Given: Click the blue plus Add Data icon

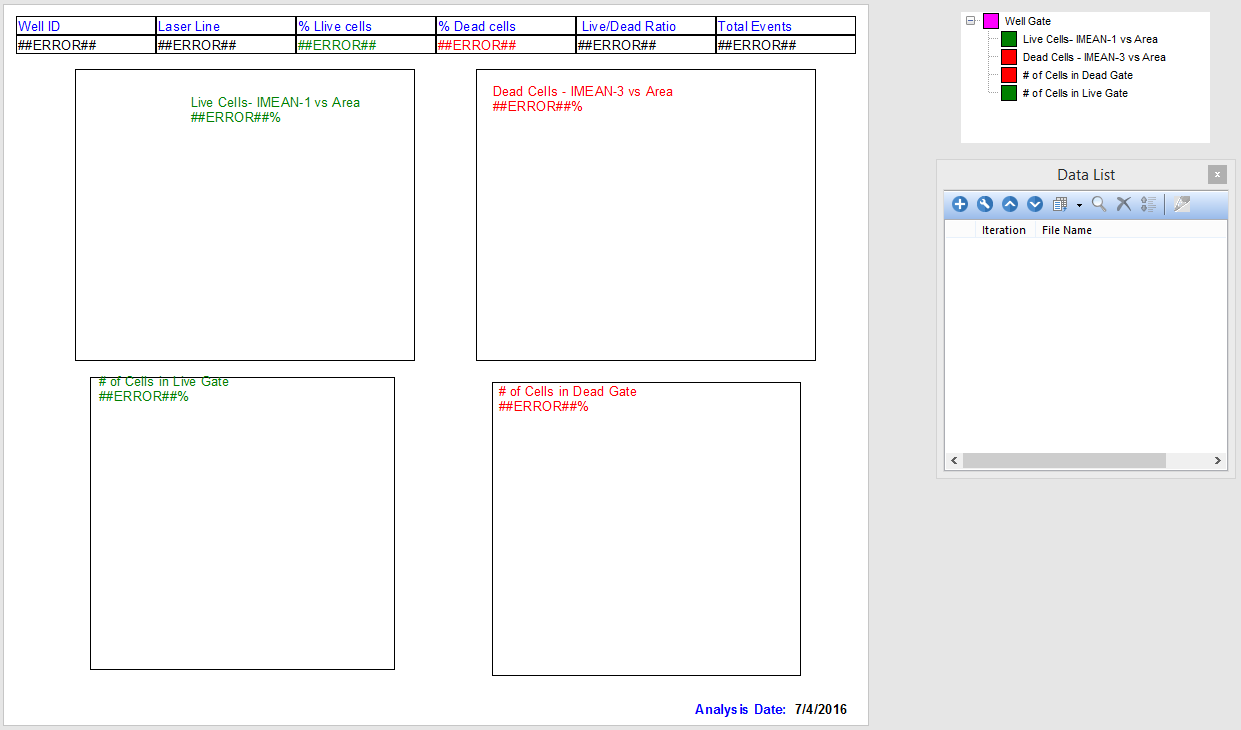Looking at the screenshot, I should 960,204.
